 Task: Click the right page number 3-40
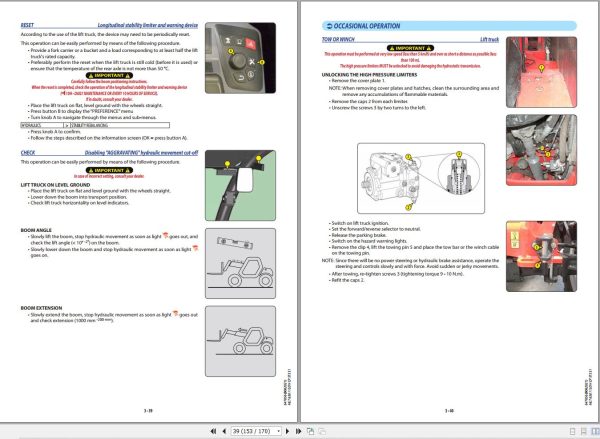[449, 411]
